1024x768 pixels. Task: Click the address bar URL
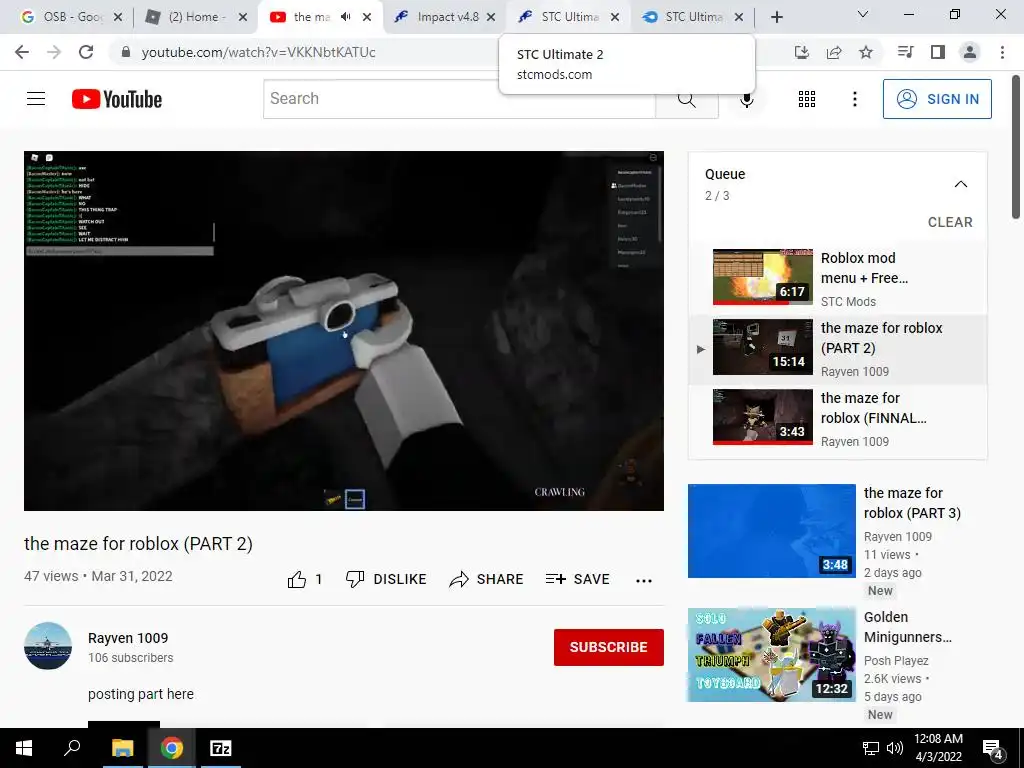[259, 52]
